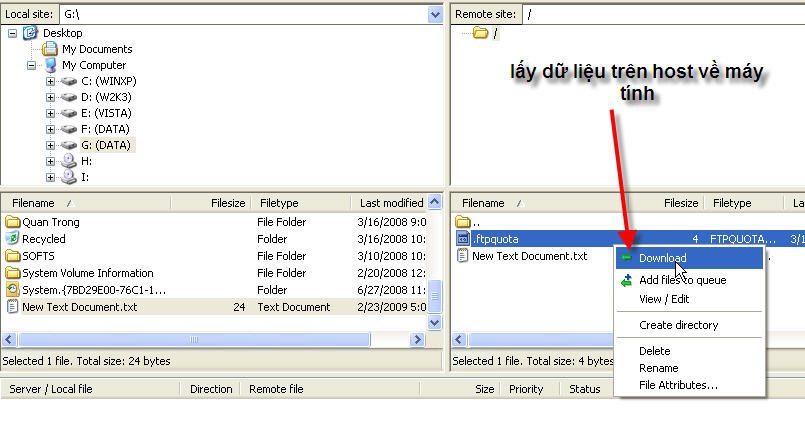This screenshot has width=805, height=441.
Task: Click the green Download arrow icon
Action: 626,258
